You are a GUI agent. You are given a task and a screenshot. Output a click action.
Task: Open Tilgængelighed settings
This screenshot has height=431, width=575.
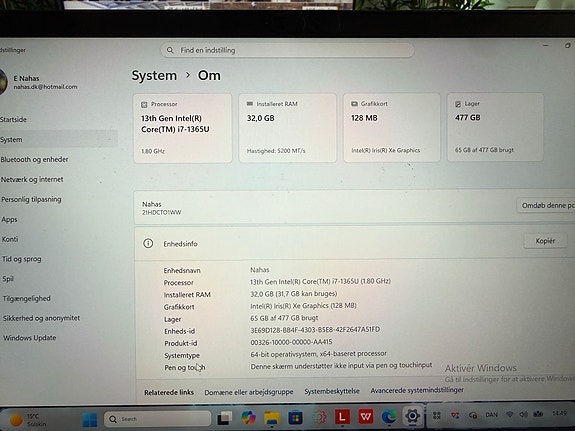point(26,298)
